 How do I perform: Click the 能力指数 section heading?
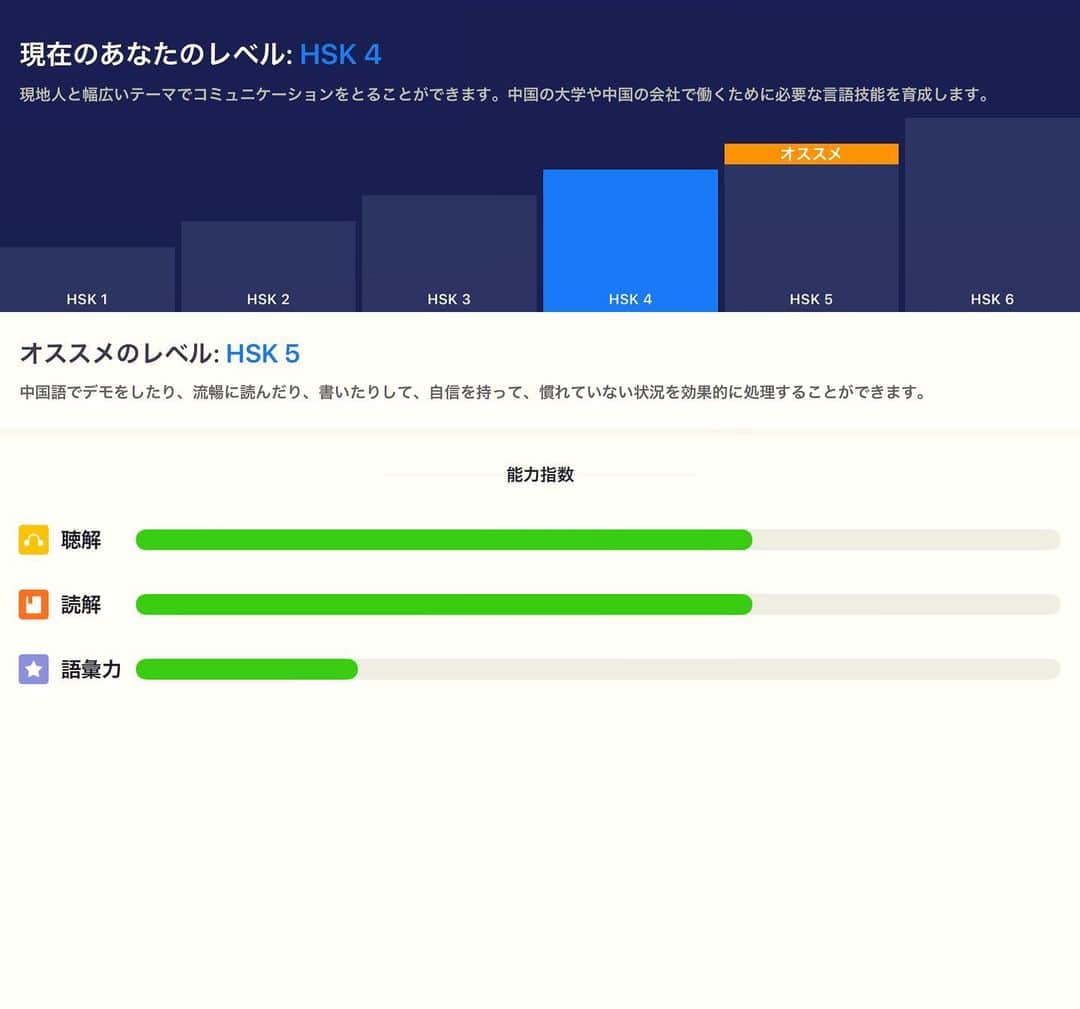click(x=540, y=475)
